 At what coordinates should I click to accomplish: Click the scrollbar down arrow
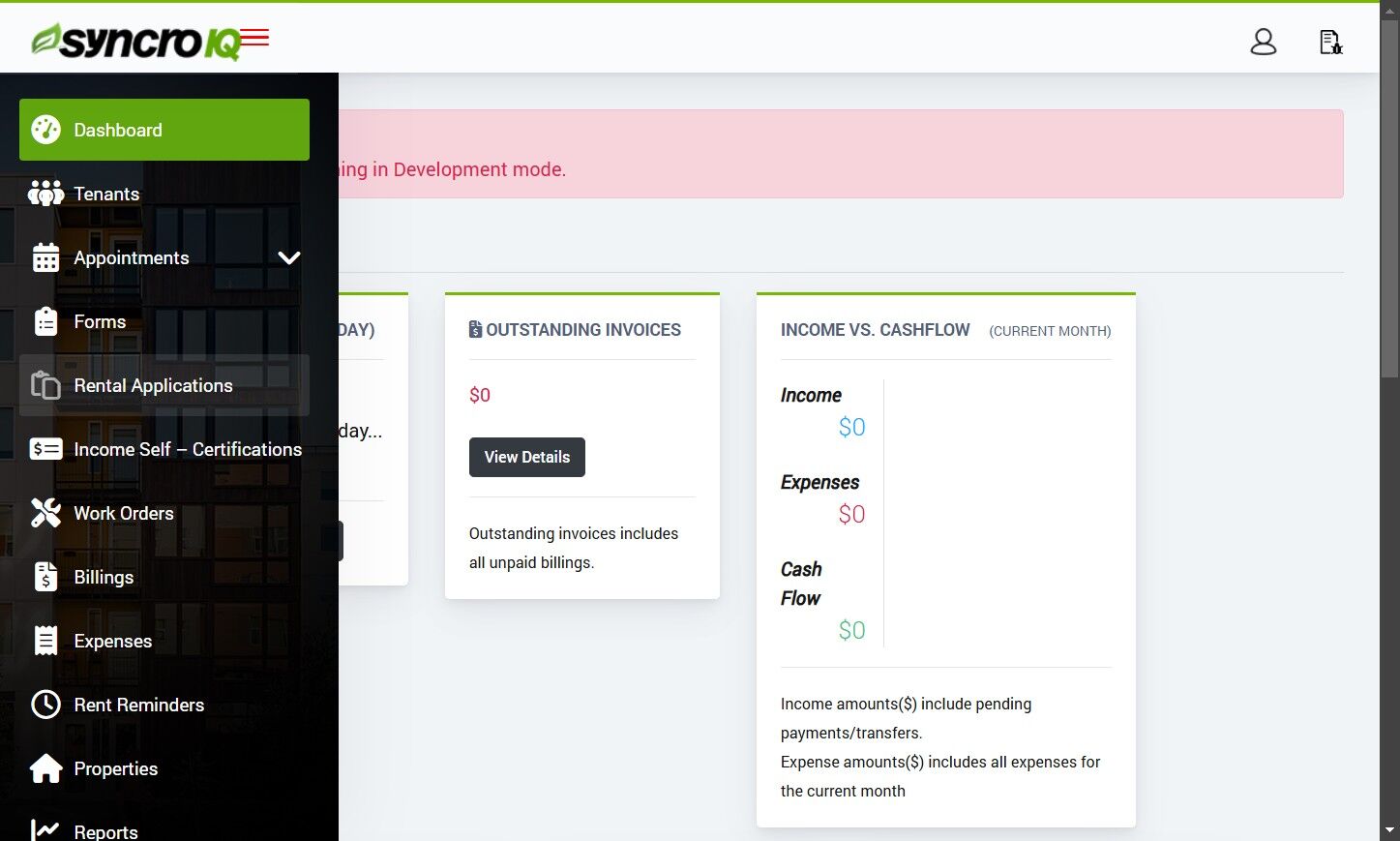tap(1389, 831)
